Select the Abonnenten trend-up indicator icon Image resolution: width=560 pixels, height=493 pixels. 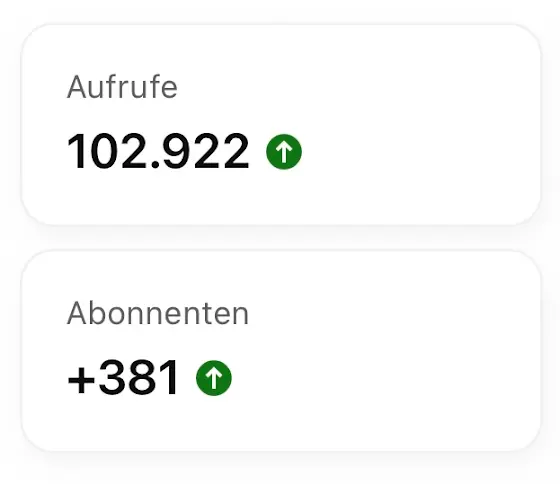[x=214, y=378]
